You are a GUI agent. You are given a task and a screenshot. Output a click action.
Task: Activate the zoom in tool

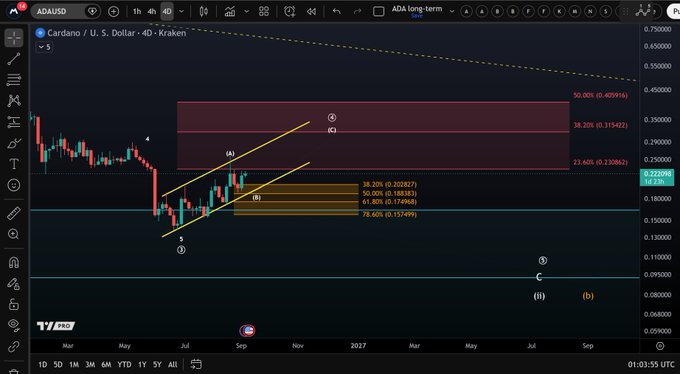click(x=14, y=234)
